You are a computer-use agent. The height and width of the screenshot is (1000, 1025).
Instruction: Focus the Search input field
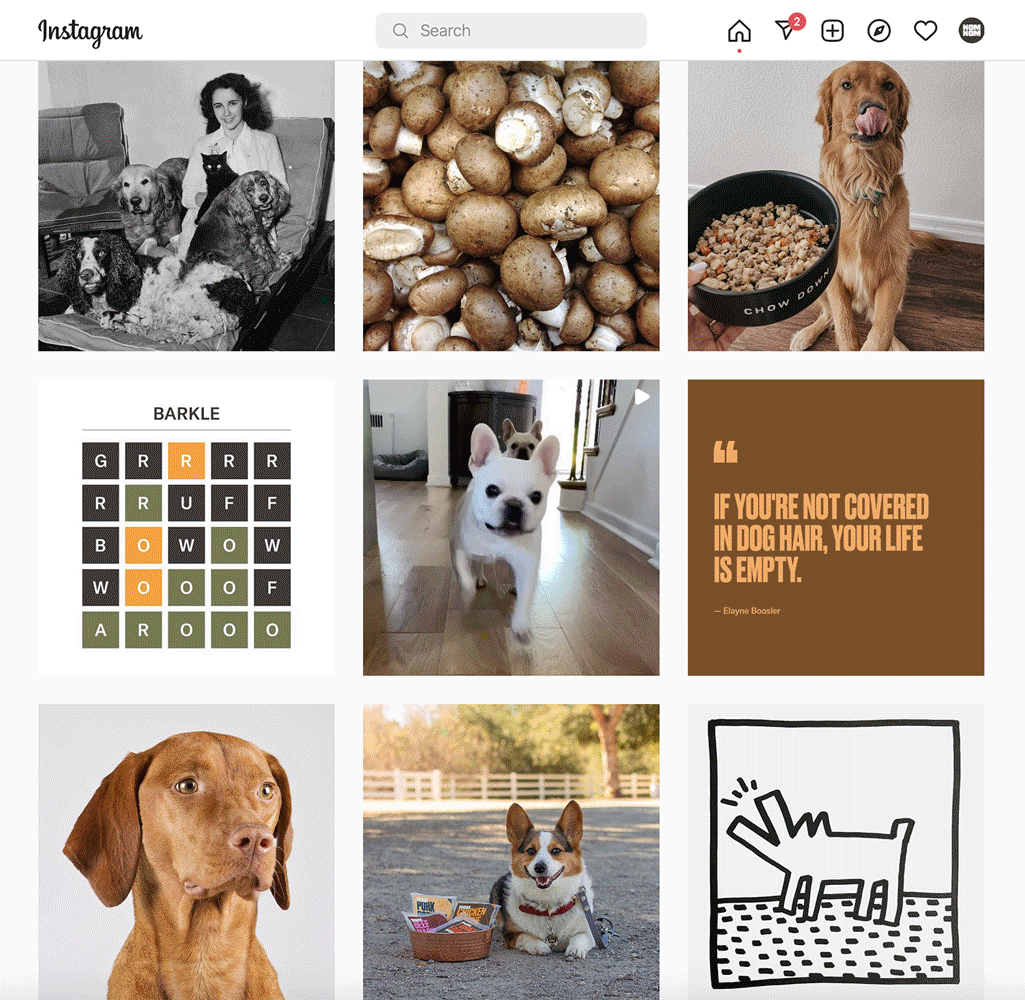511,31
